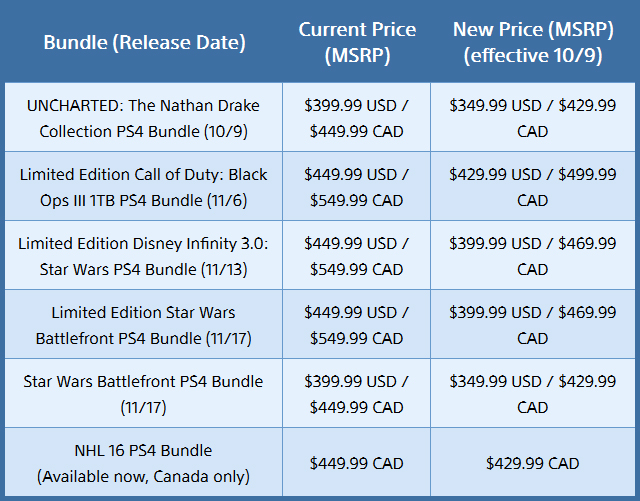Click NHL 16 bundle's $449.99 CAD current price

[357, 463]
